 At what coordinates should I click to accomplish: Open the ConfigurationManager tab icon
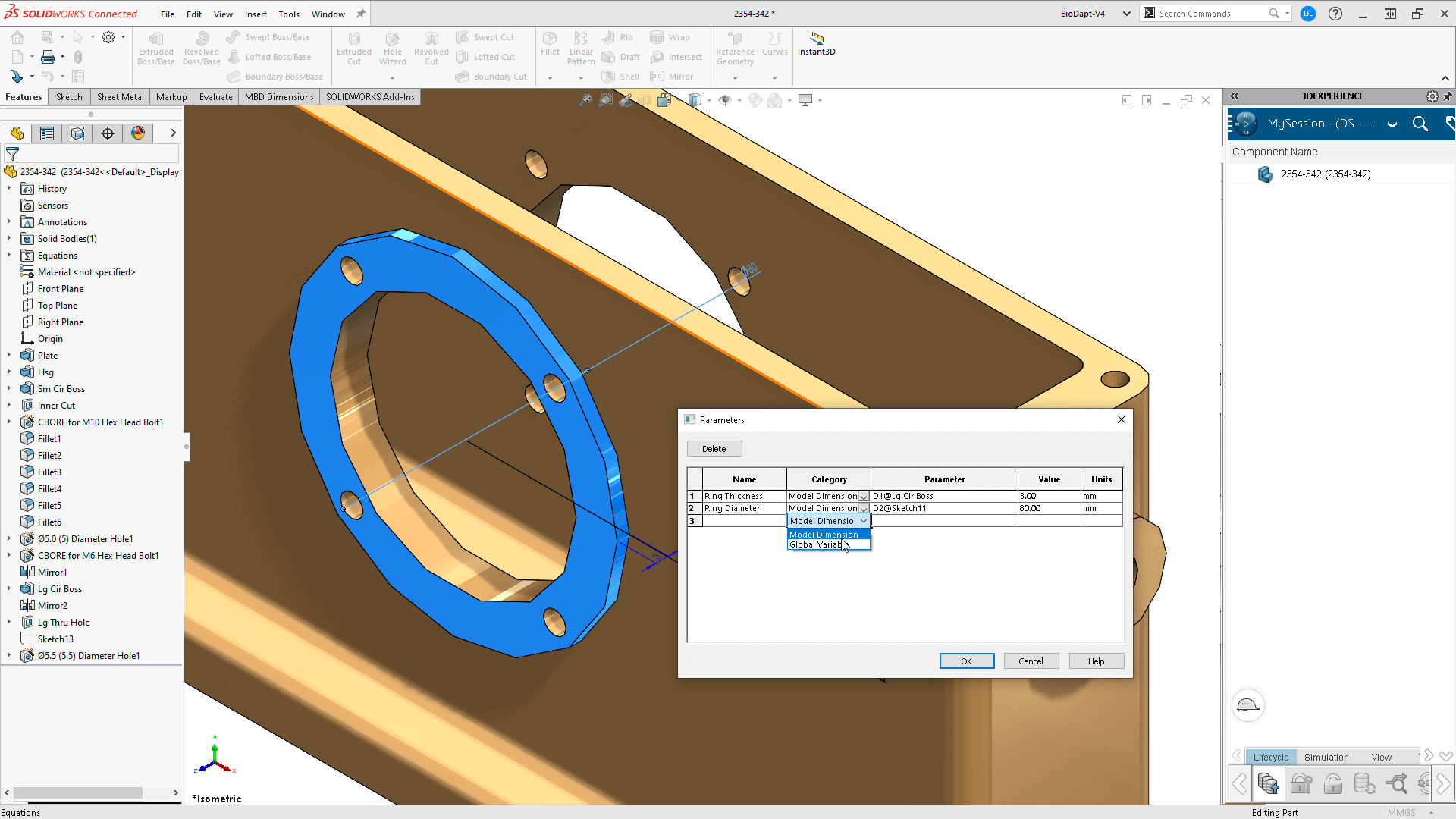[x=77, y=133]
